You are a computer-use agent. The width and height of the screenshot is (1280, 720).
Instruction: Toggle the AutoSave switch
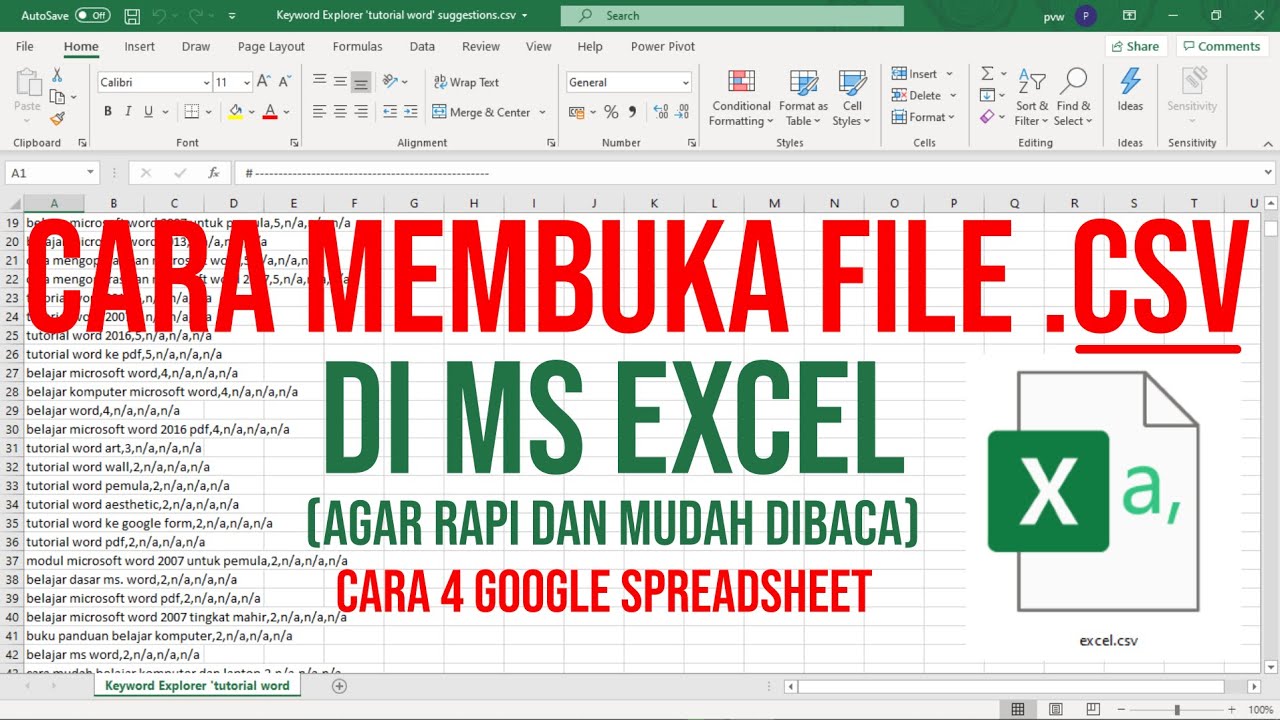click(x=93, y=16)
